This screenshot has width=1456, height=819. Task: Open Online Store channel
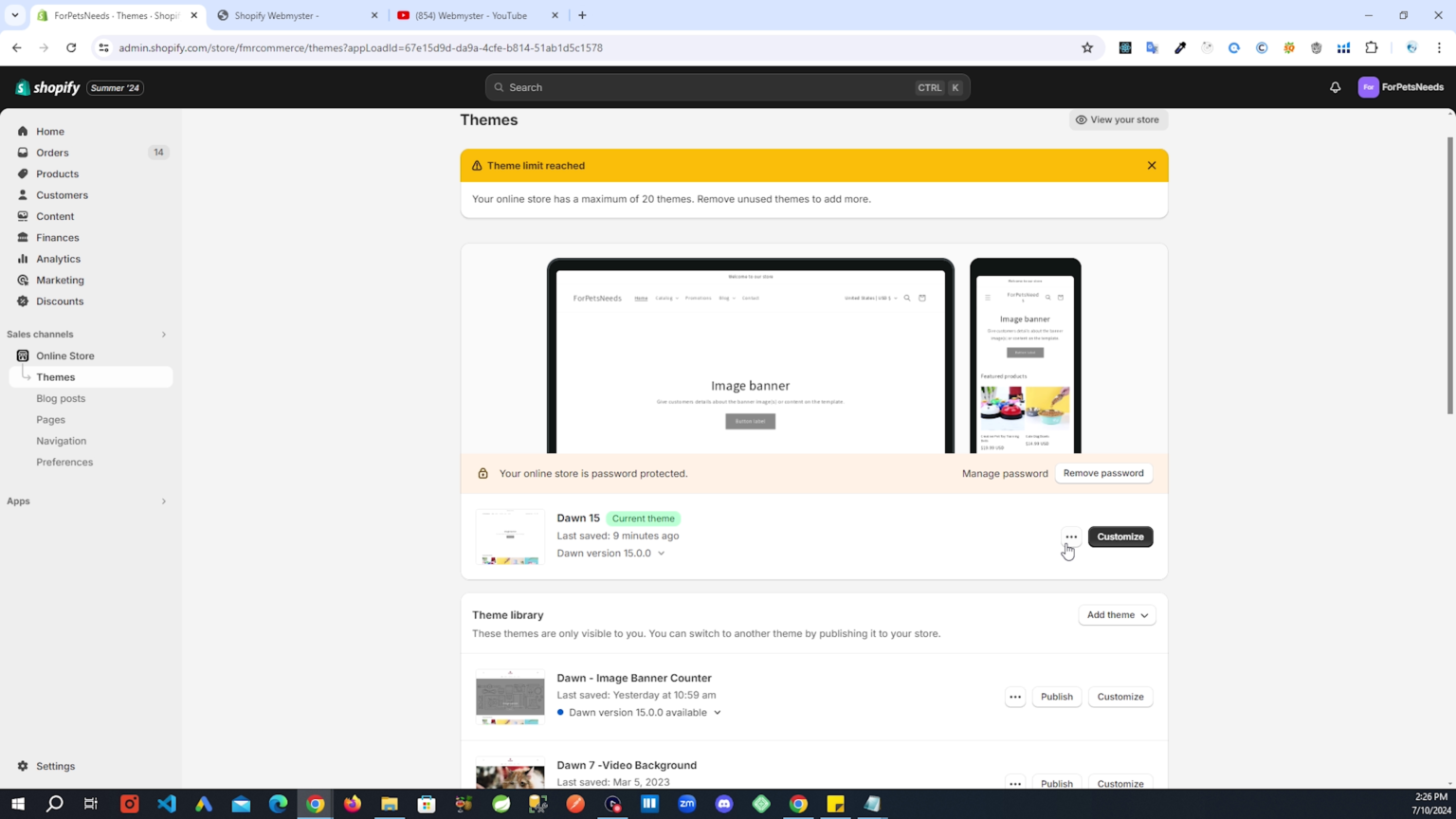click(x=91, y=356)
